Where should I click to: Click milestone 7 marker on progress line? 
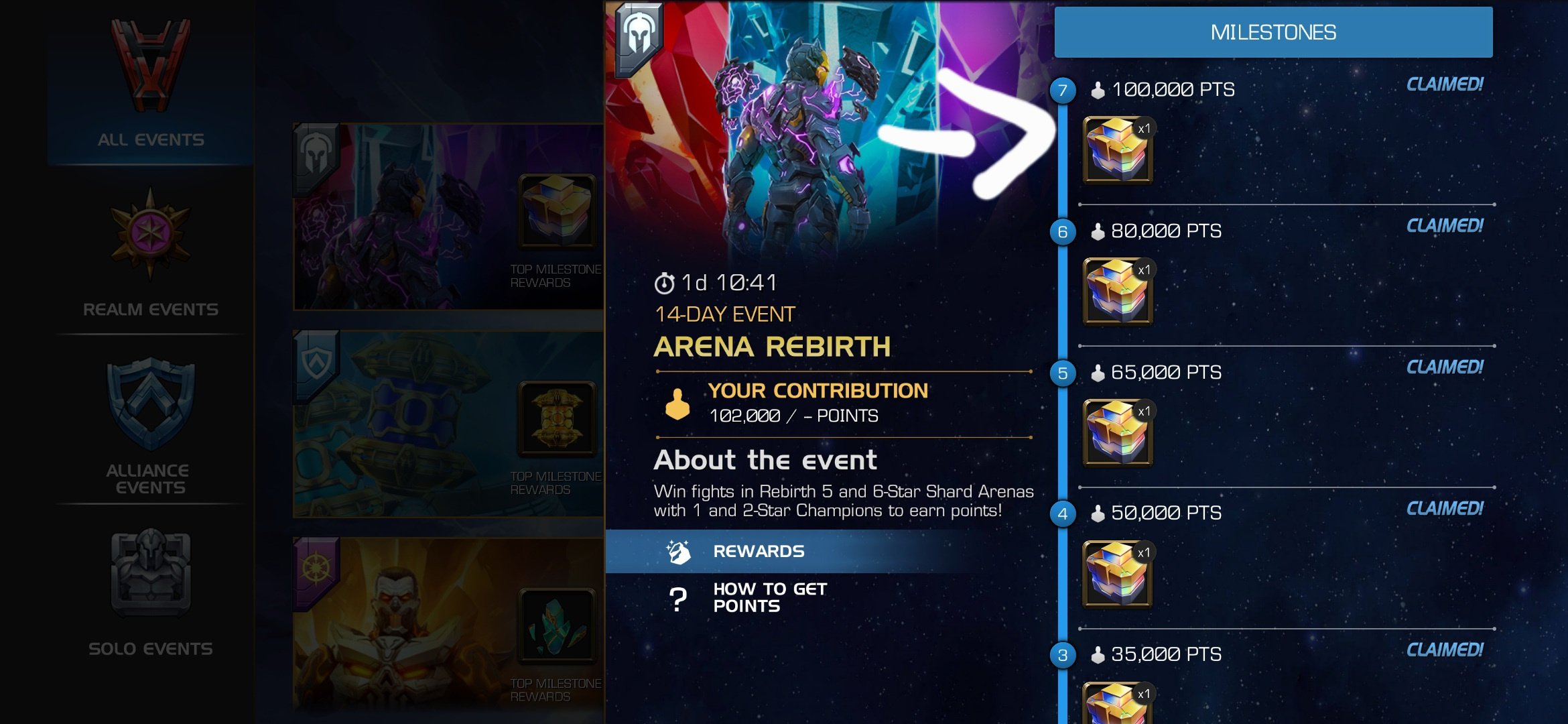pyautogui.click(x=1063, y=90)
